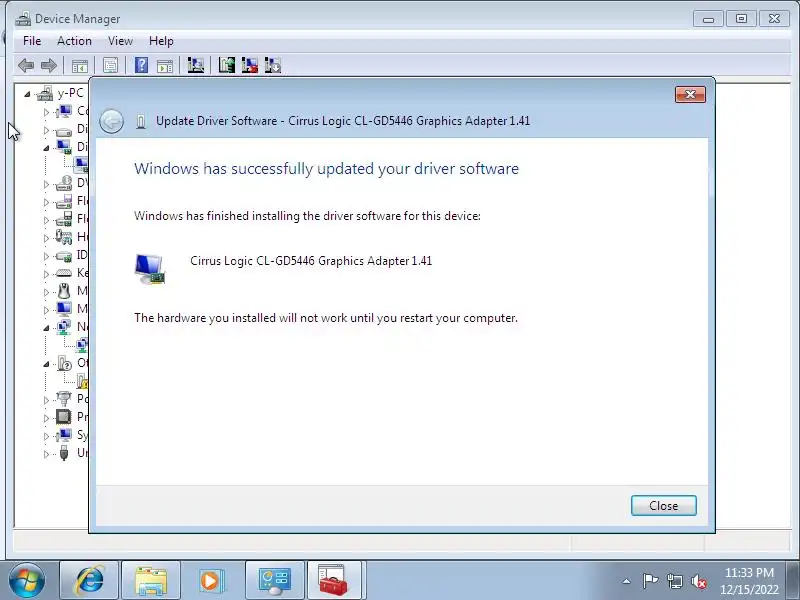Select the Human Interface Devices icon in tree
The height and width of the screenshot is (600, 800).
[64, 237]
